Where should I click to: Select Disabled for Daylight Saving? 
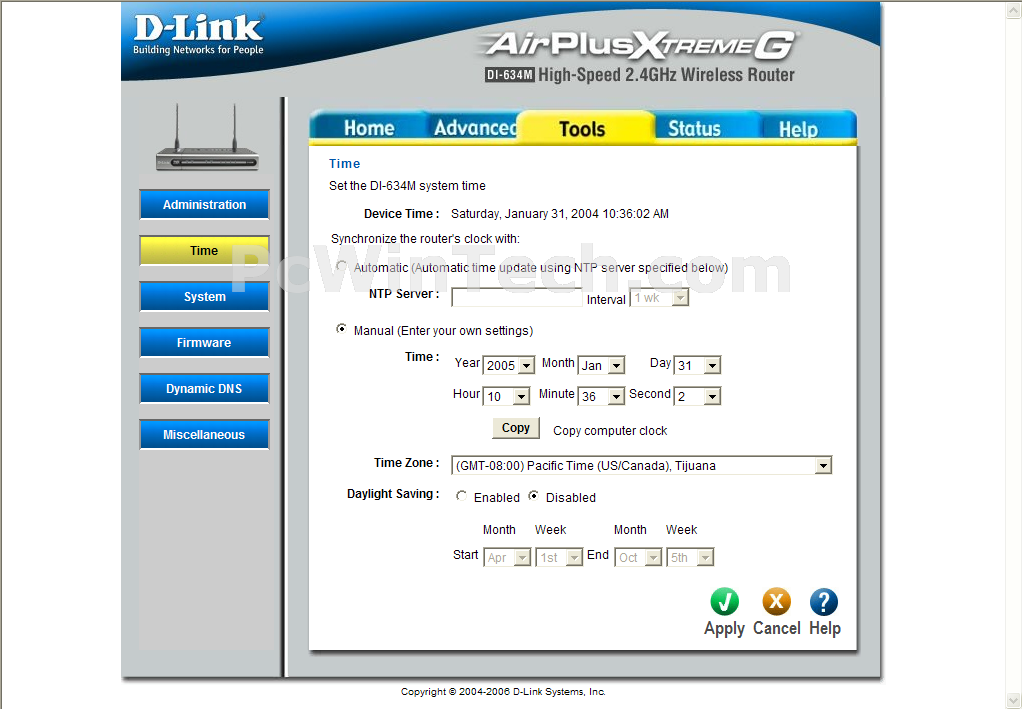(x=533, y=496)
